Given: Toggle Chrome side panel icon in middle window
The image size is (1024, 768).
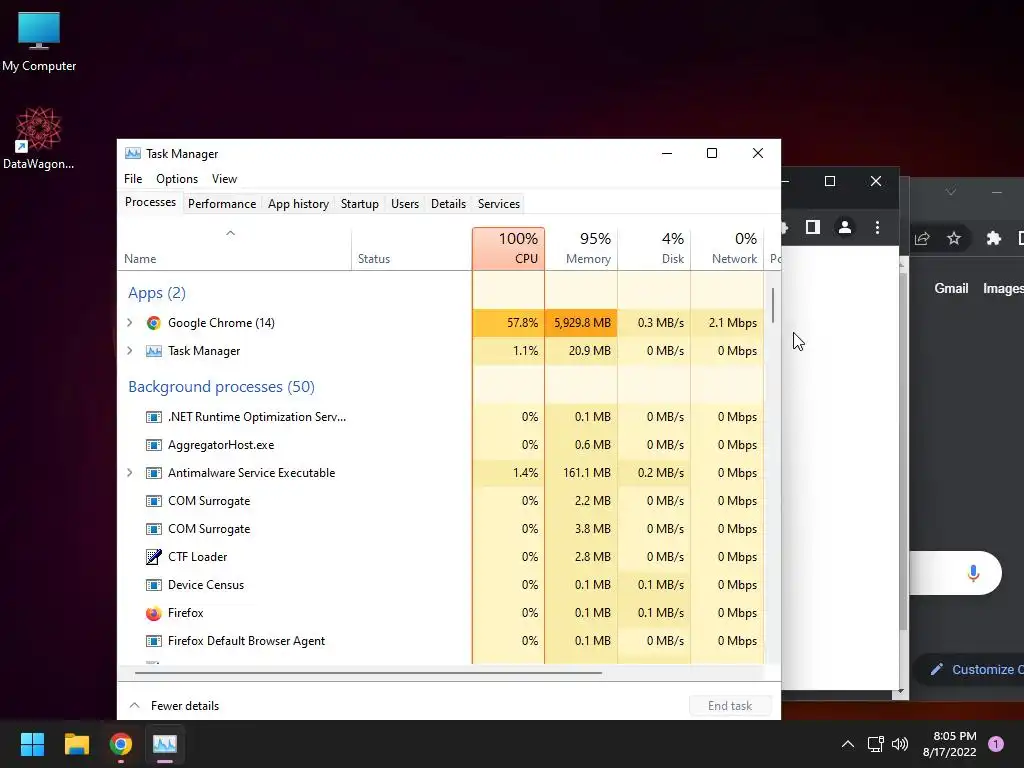Looking at the screenshot, I should (812, 227).
